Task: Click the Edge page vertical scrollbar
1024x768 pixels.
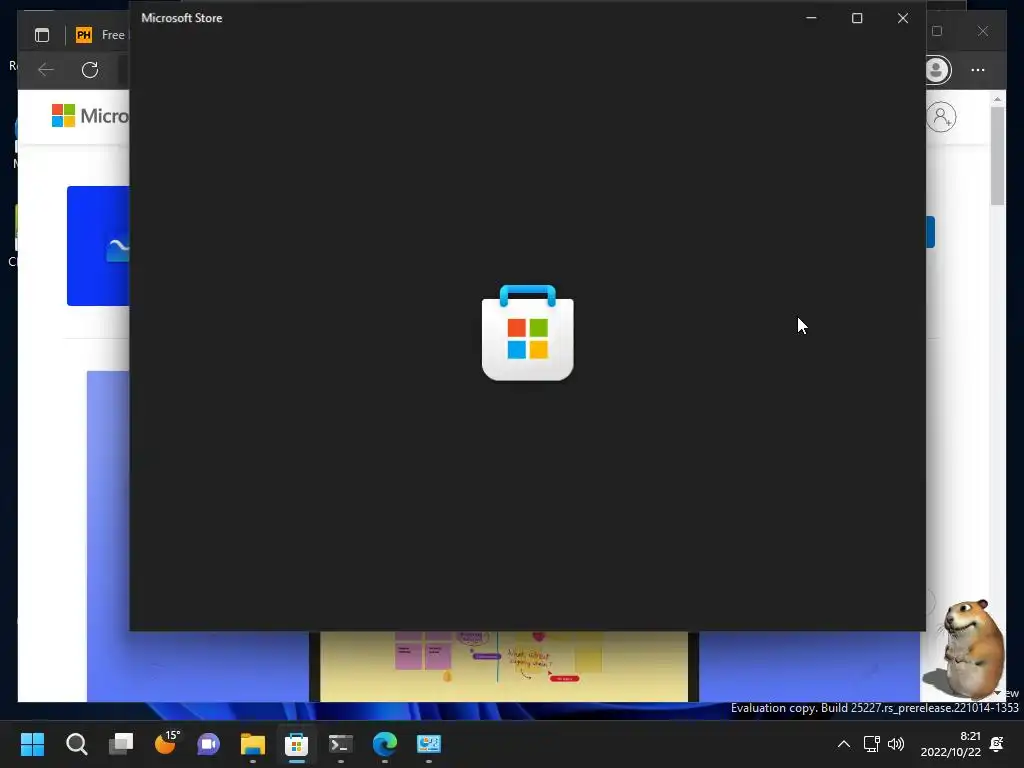Action: pyautogui.click(x=997, y=157)
